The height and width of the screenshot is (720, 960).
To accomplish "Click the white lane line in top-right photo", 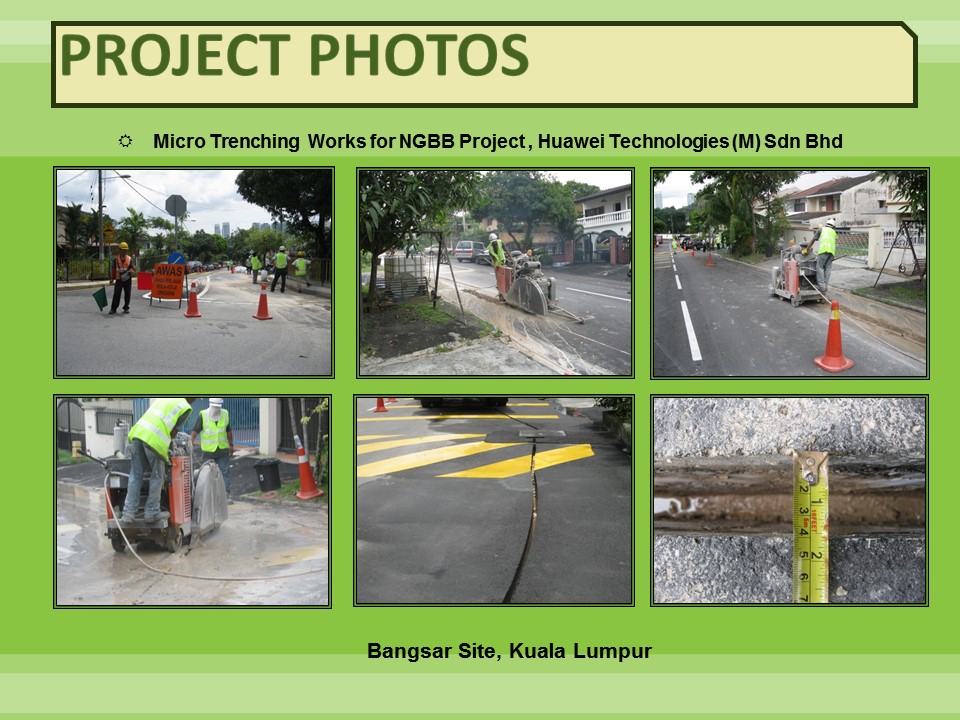I will tap(690, 330).
